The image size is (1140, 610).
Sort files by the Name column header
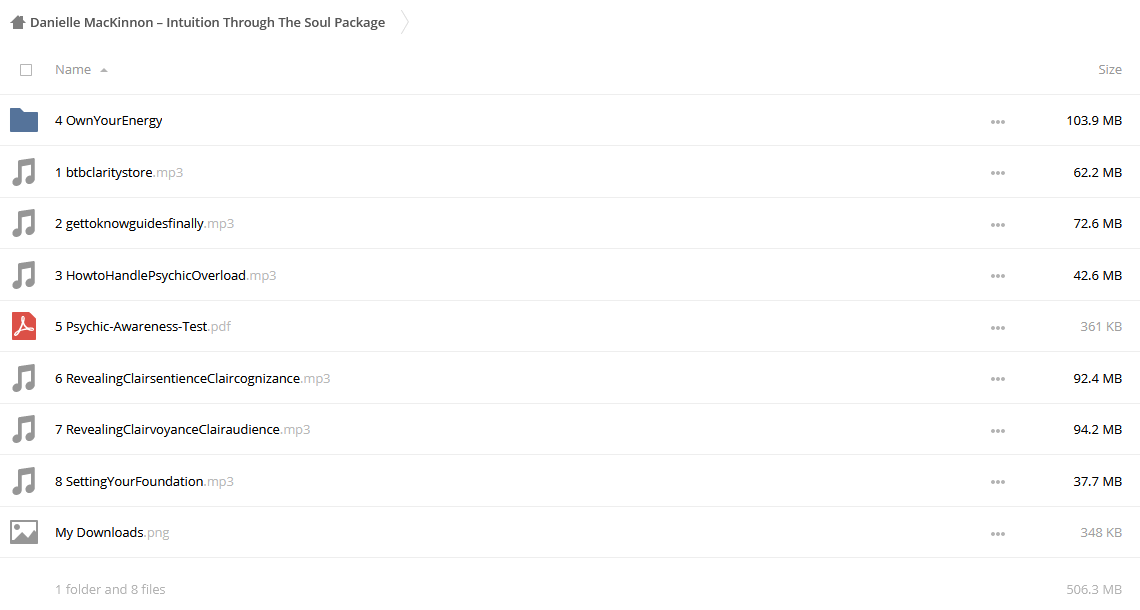[x=73, y=70]
